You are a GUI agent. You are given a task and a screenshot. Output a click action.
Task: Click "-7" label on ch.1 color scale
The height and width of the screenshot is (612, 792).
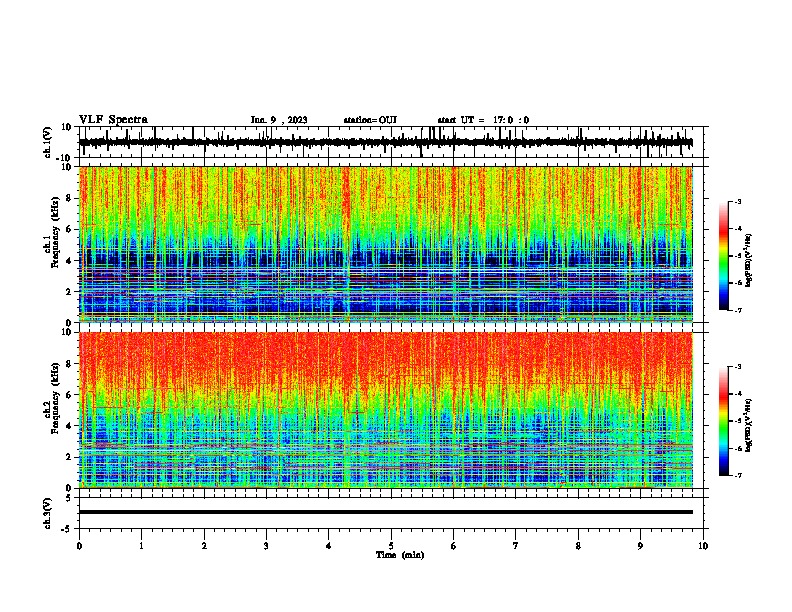point(737,310)
